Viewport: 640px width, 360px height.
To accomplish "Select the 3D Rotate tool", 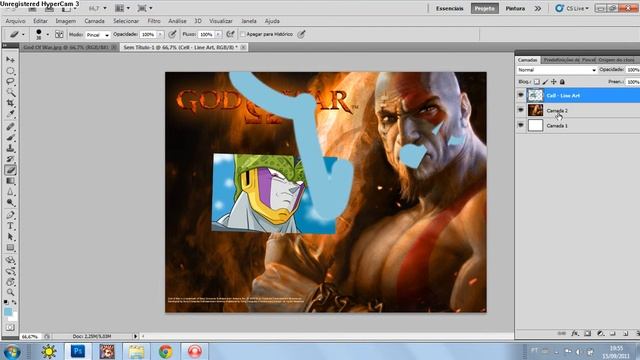I will pos(10,260).
